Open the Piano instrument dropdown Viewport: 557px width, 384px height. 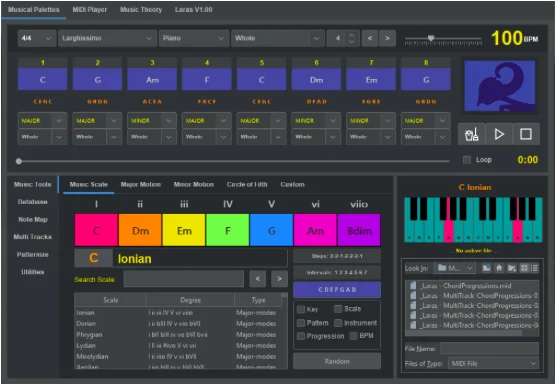(194, 38)
